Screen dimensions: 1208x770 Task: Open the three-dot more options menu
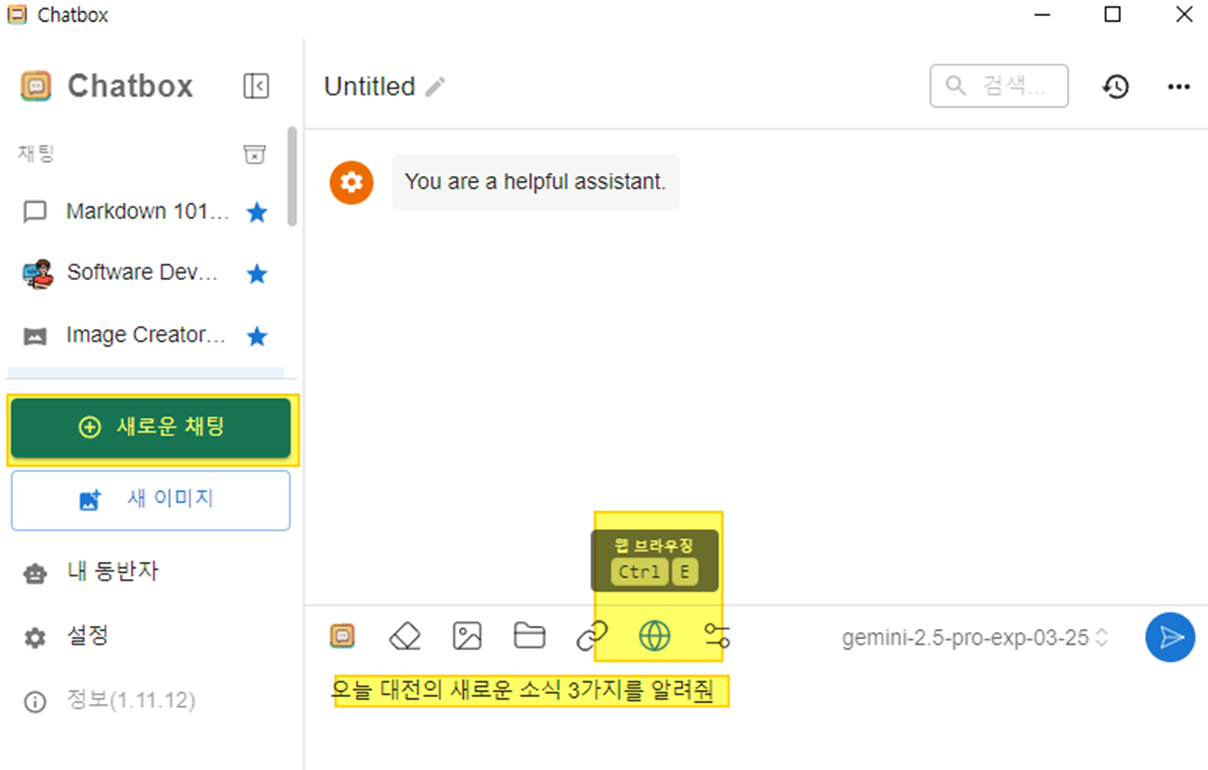(x=1179, y=87)
